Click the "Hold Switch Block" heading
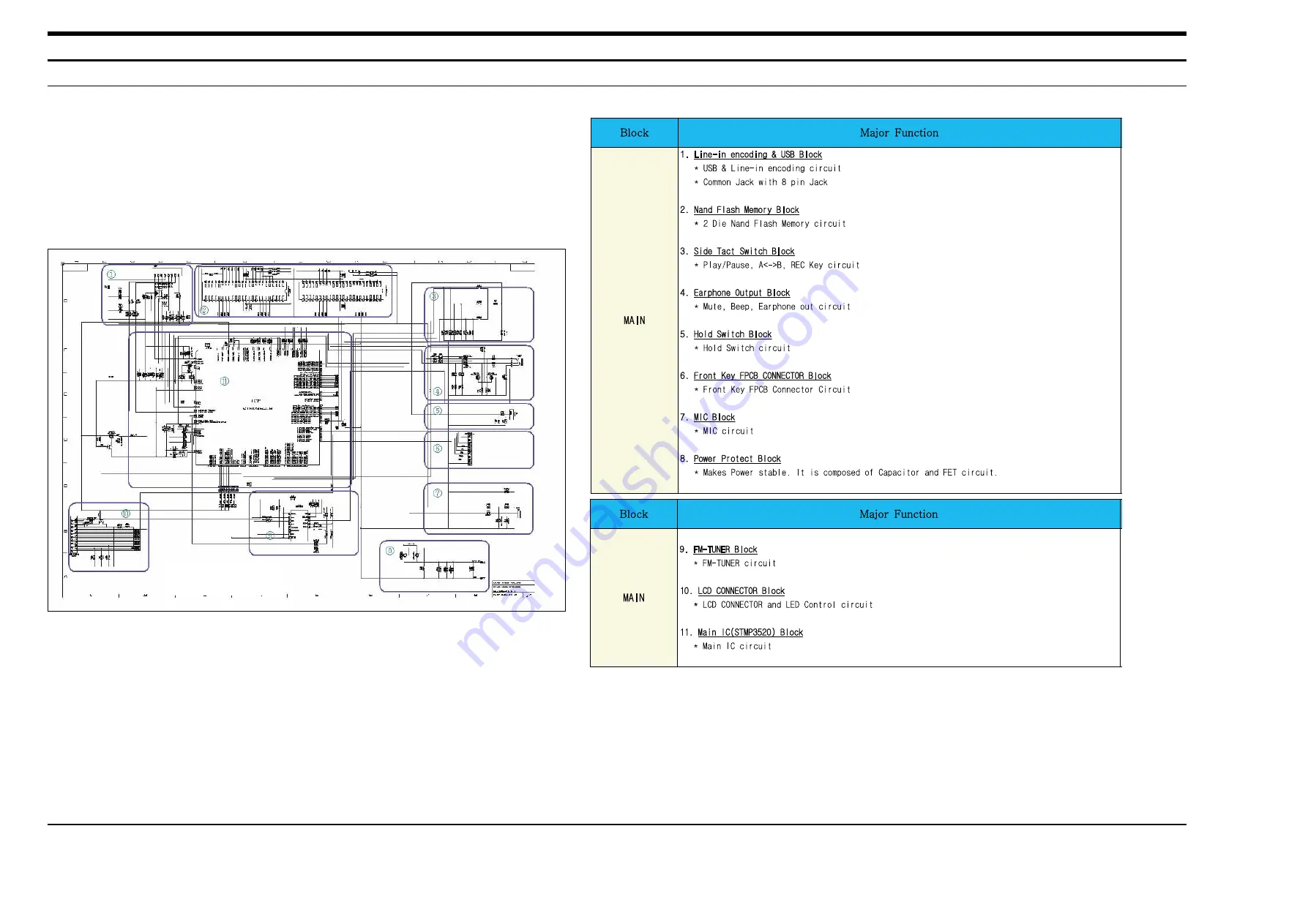This screenshot has height=924, width=1308. tap(733, 334)
